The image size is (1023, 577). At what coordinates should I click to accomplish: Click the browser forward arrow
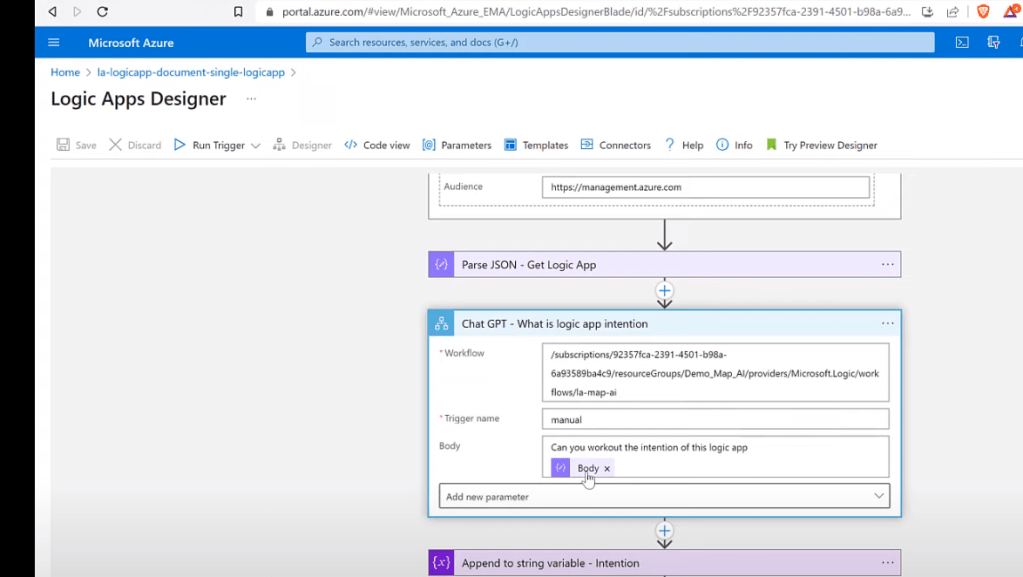(77, 11)
